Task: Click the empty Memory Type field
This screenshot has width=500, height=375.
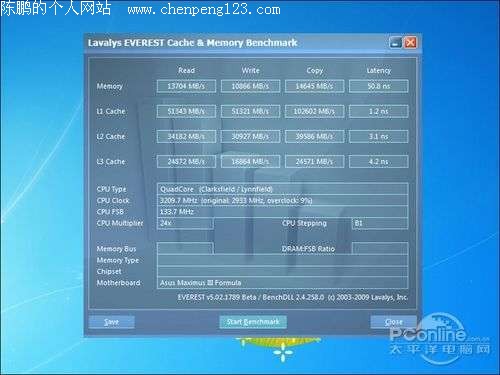Action: [282, 260]
